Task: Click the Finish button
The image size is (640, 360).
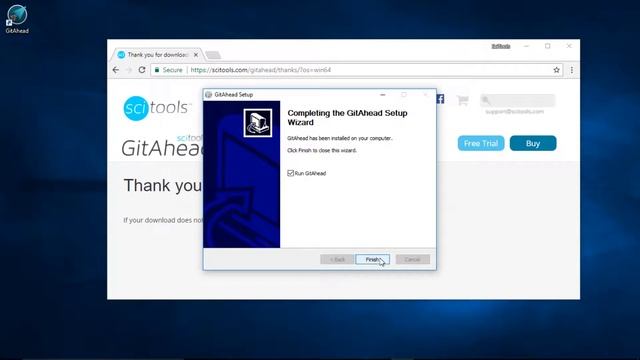Action: click(372, 260)
